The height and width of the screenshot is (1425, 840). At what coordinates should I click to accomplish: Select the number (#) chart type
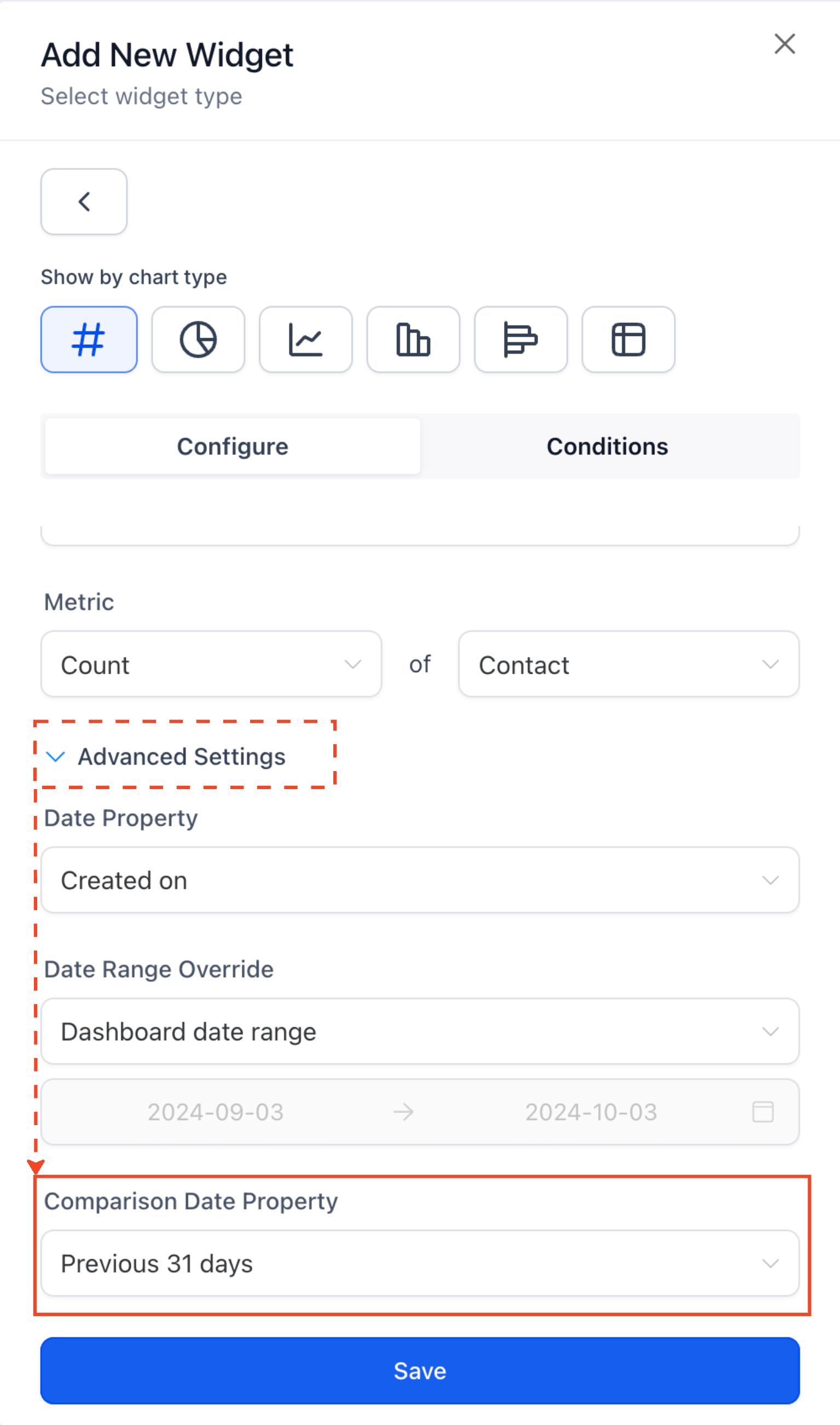pyautogui.click(x=89, y=339)
